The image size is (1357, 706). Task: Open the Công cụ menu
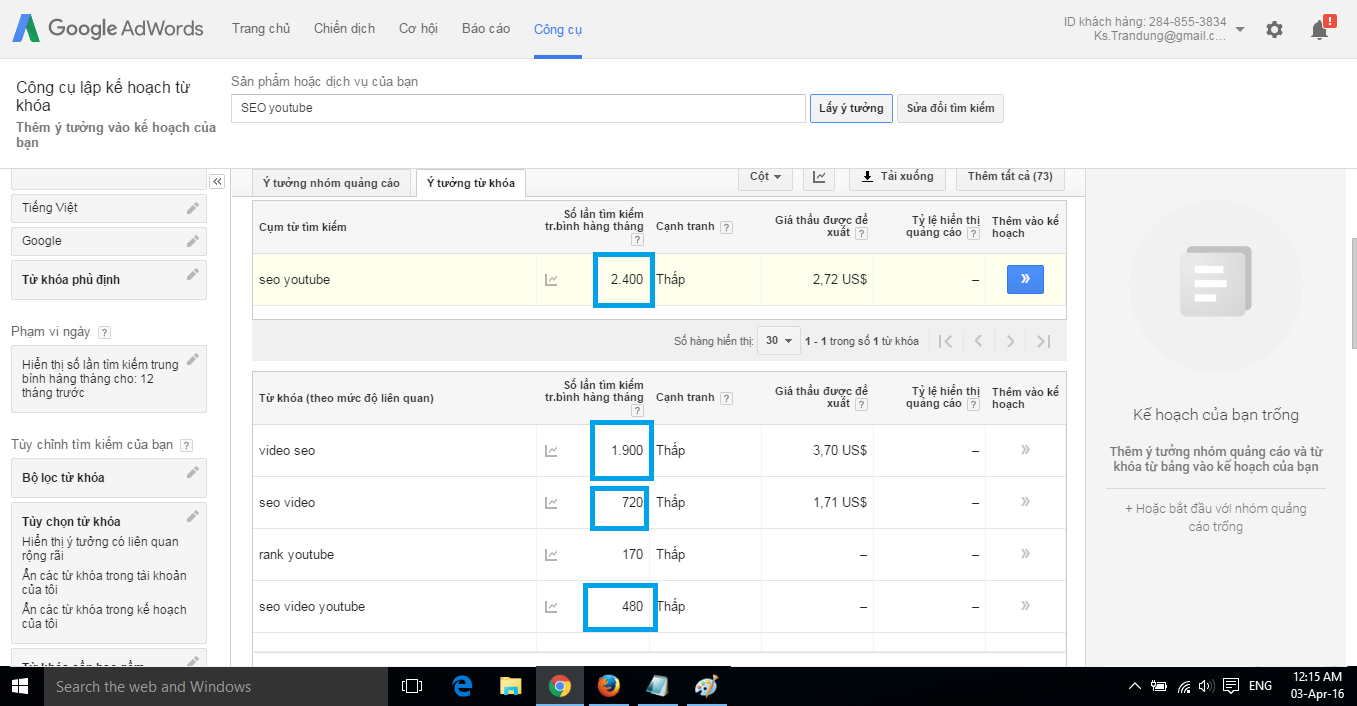coord(558,29)
